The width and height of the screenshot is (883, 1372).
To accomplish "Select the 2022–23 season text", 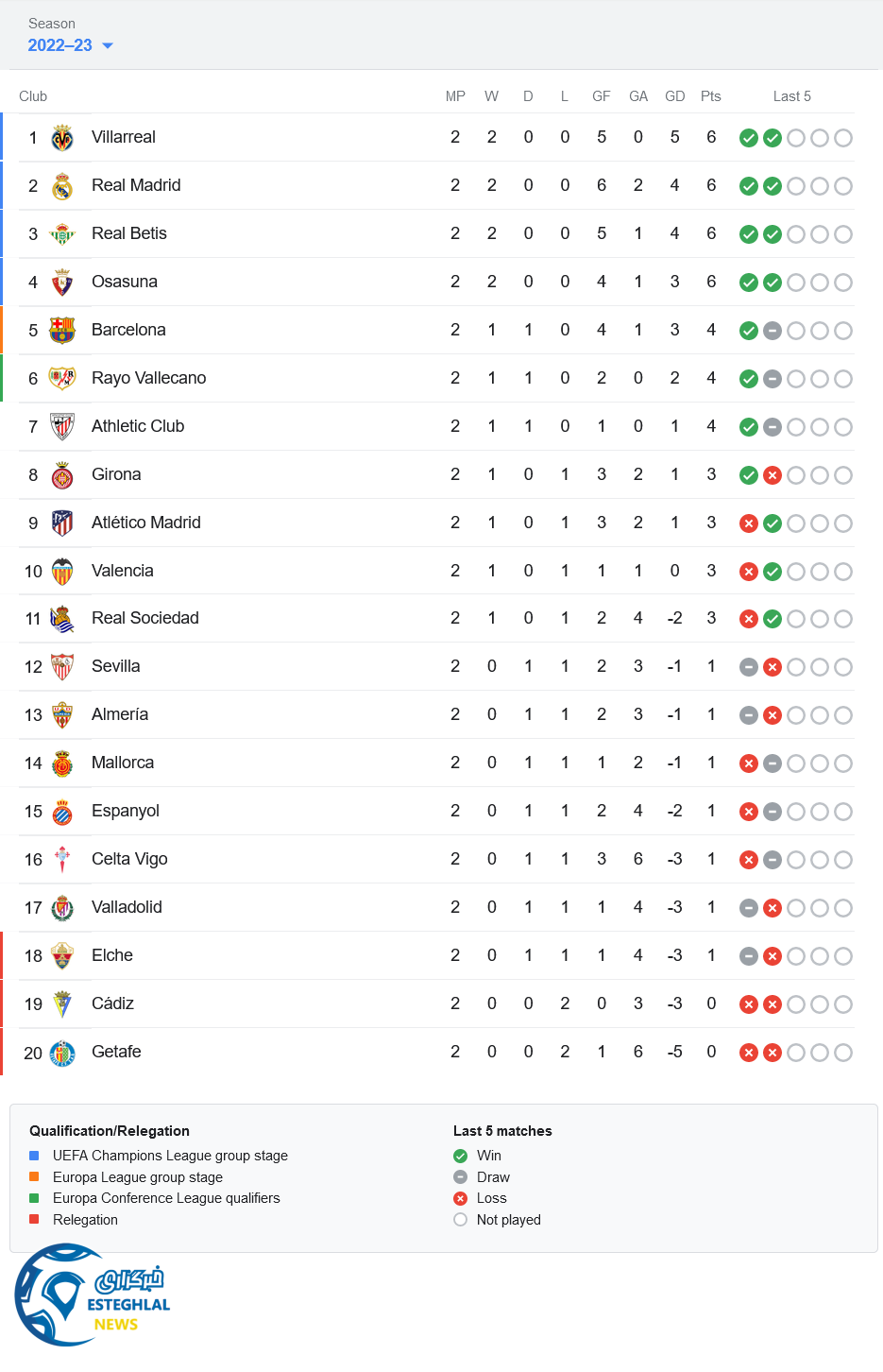I will coord(59,45).
